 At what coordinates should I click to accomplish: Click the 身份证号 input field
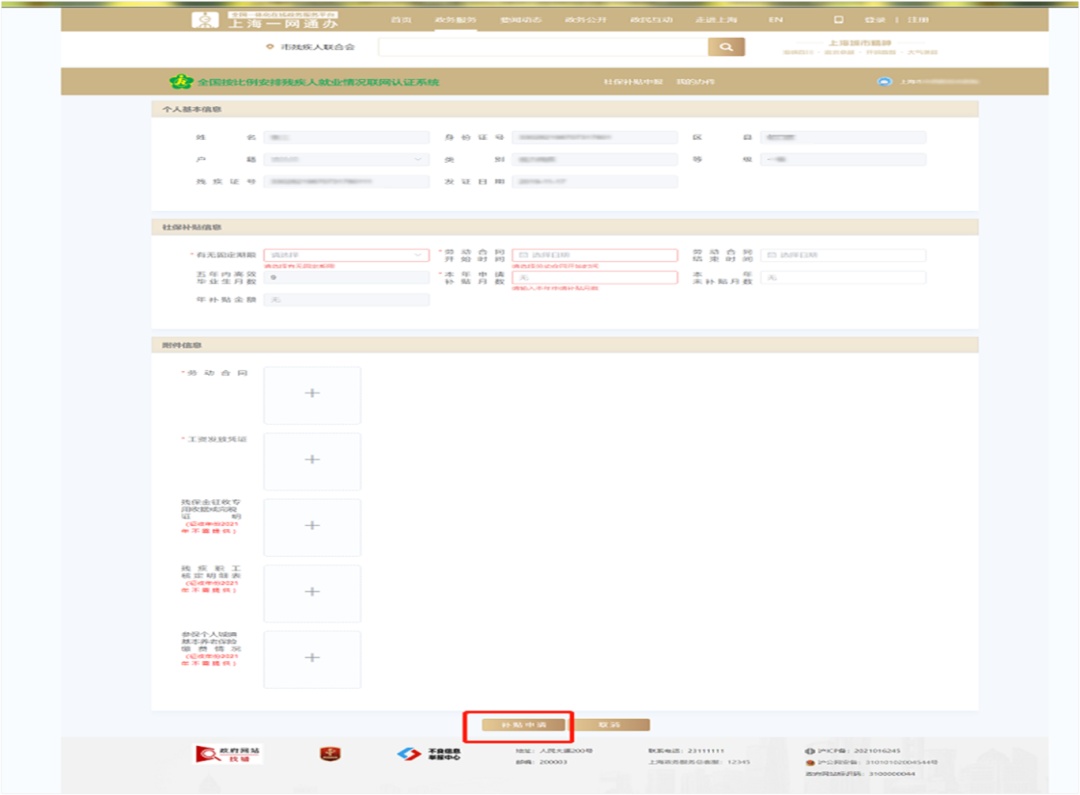click(594, 137)
